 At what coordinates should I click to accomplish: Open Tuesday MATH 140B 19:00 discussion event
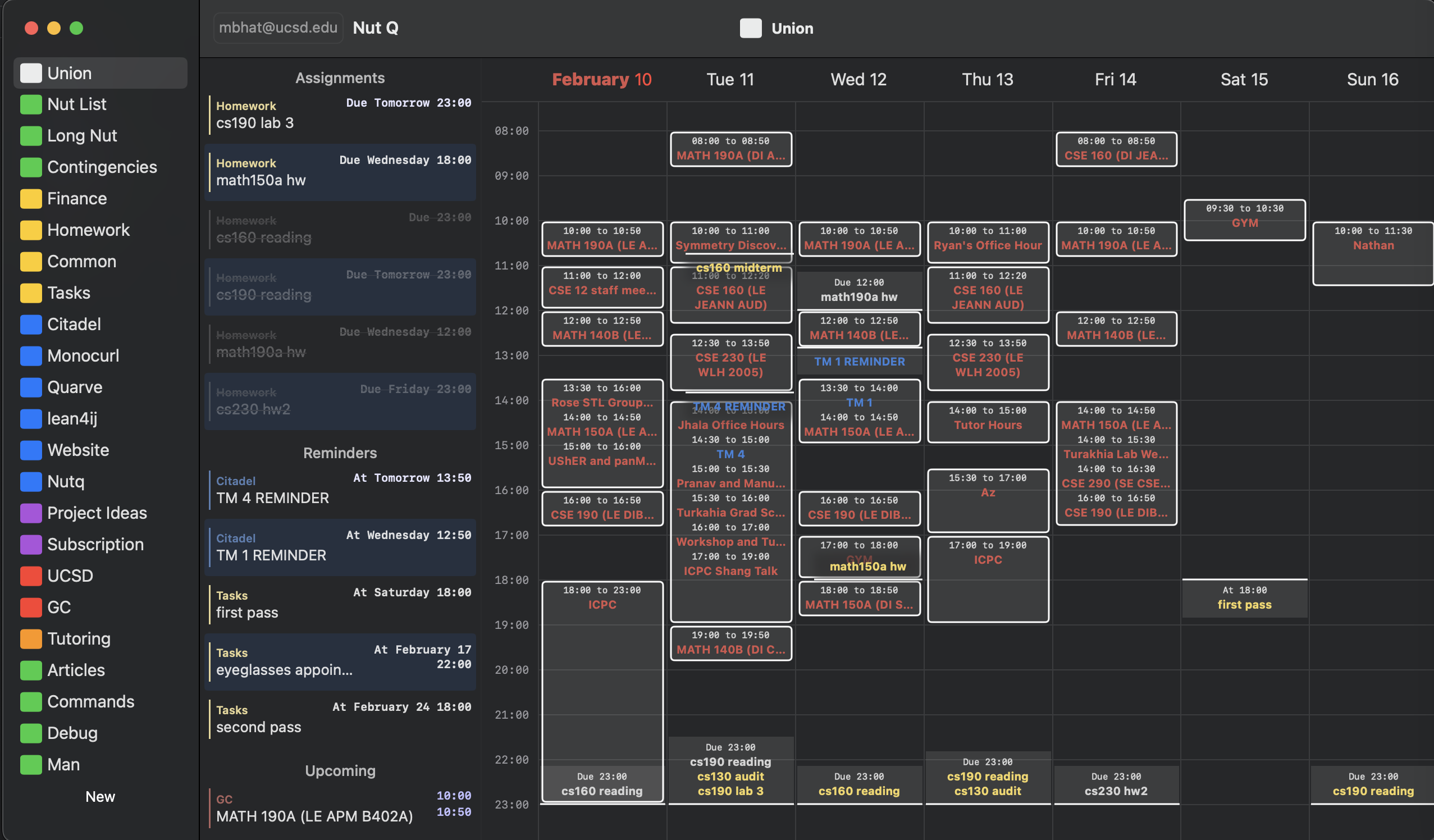click(730, 643)
